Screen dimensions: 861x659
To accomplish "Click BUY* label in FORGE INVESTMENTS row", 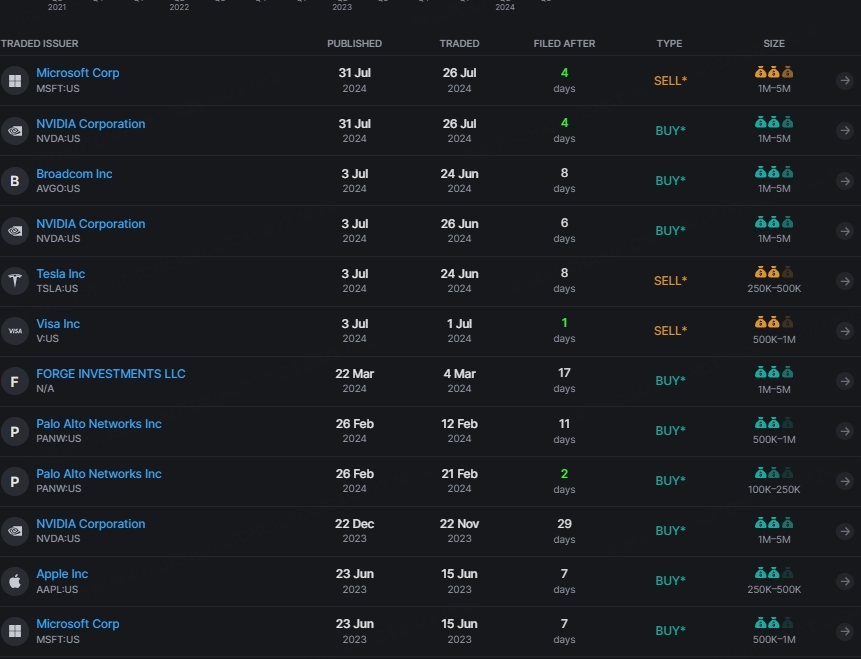I will (x=670, y=381).
